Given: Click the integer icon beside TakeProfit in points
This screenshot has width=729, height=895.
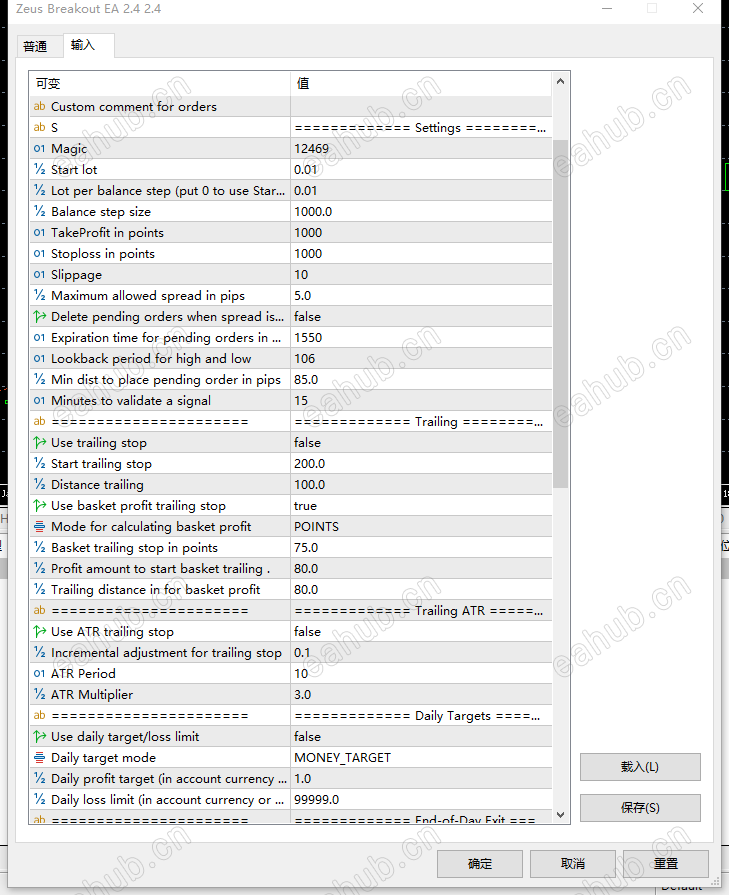Looking at the screenshot, I should 39,232.
